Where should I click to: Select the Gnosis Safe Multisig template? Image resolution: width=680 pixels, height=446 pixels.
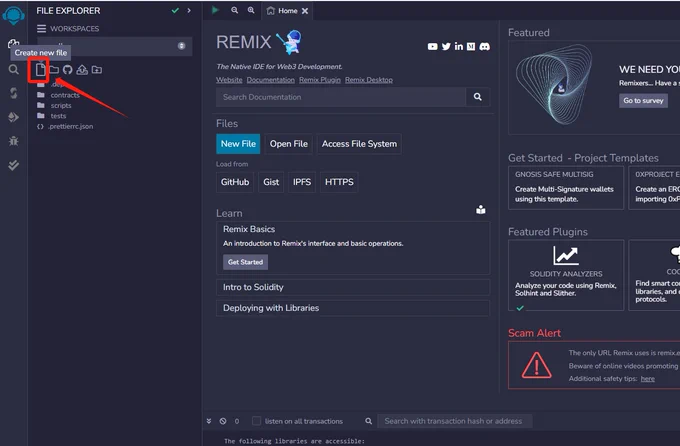click(566, 188)
